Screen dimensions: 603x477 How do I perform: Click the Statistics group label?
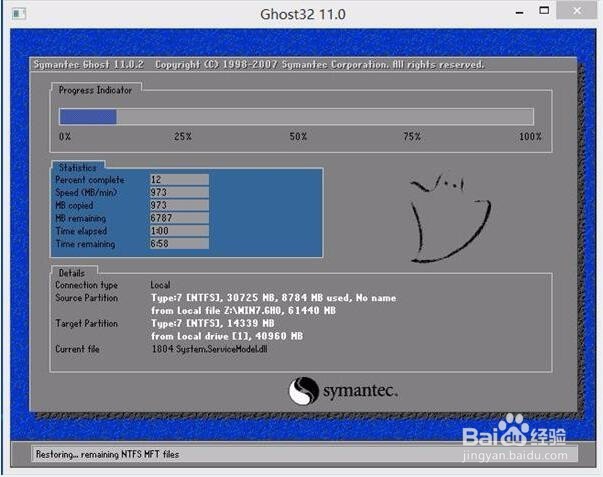(x=77, y=168)
